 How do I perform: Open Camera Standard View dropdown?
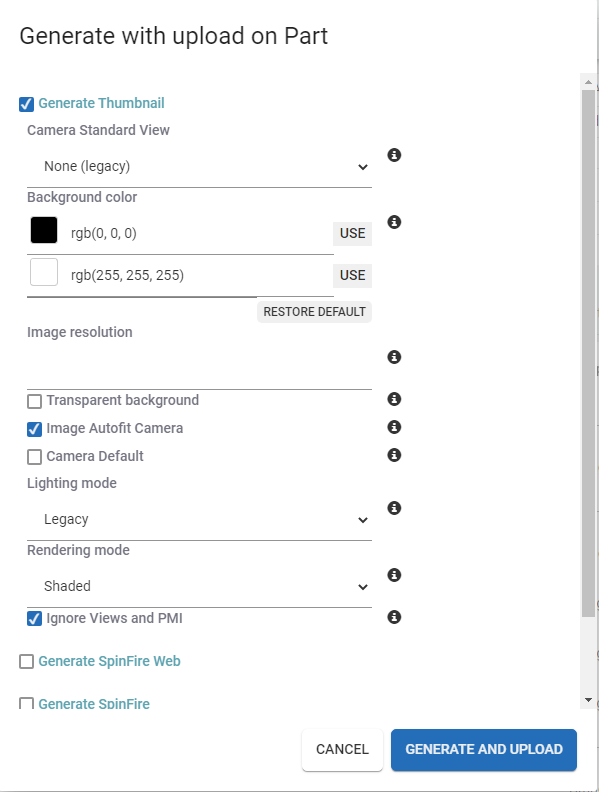pos(199,166)
